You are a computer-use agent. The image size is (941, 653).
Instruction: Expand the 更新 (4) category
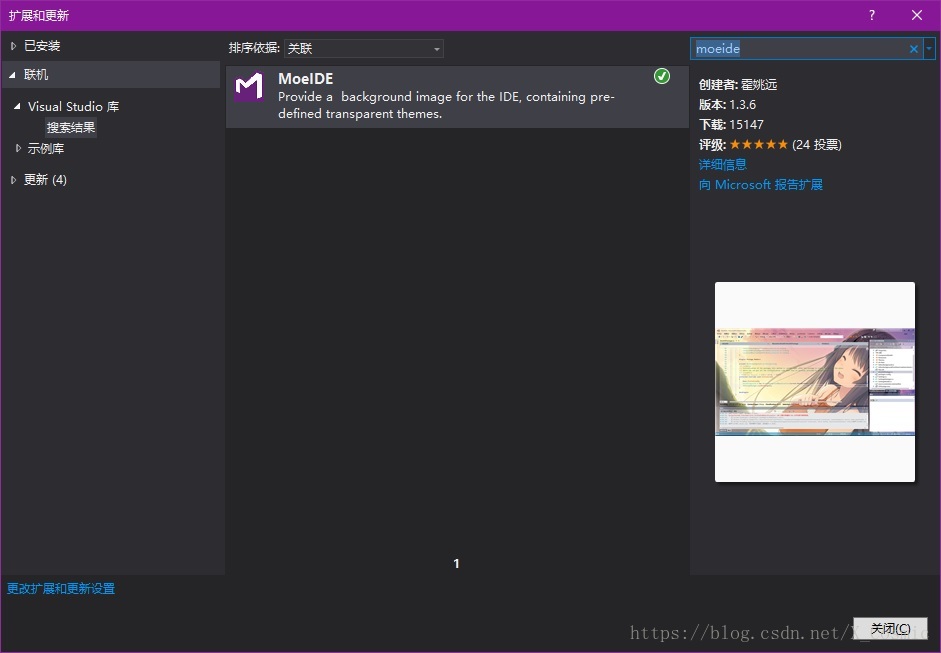[13, 179]
